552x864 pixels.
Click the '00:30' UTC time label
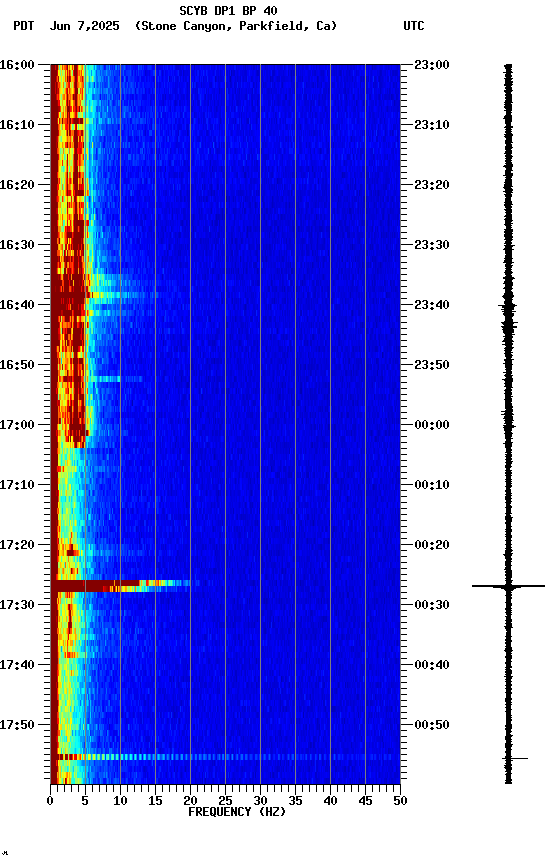click(x=432, y=606)
